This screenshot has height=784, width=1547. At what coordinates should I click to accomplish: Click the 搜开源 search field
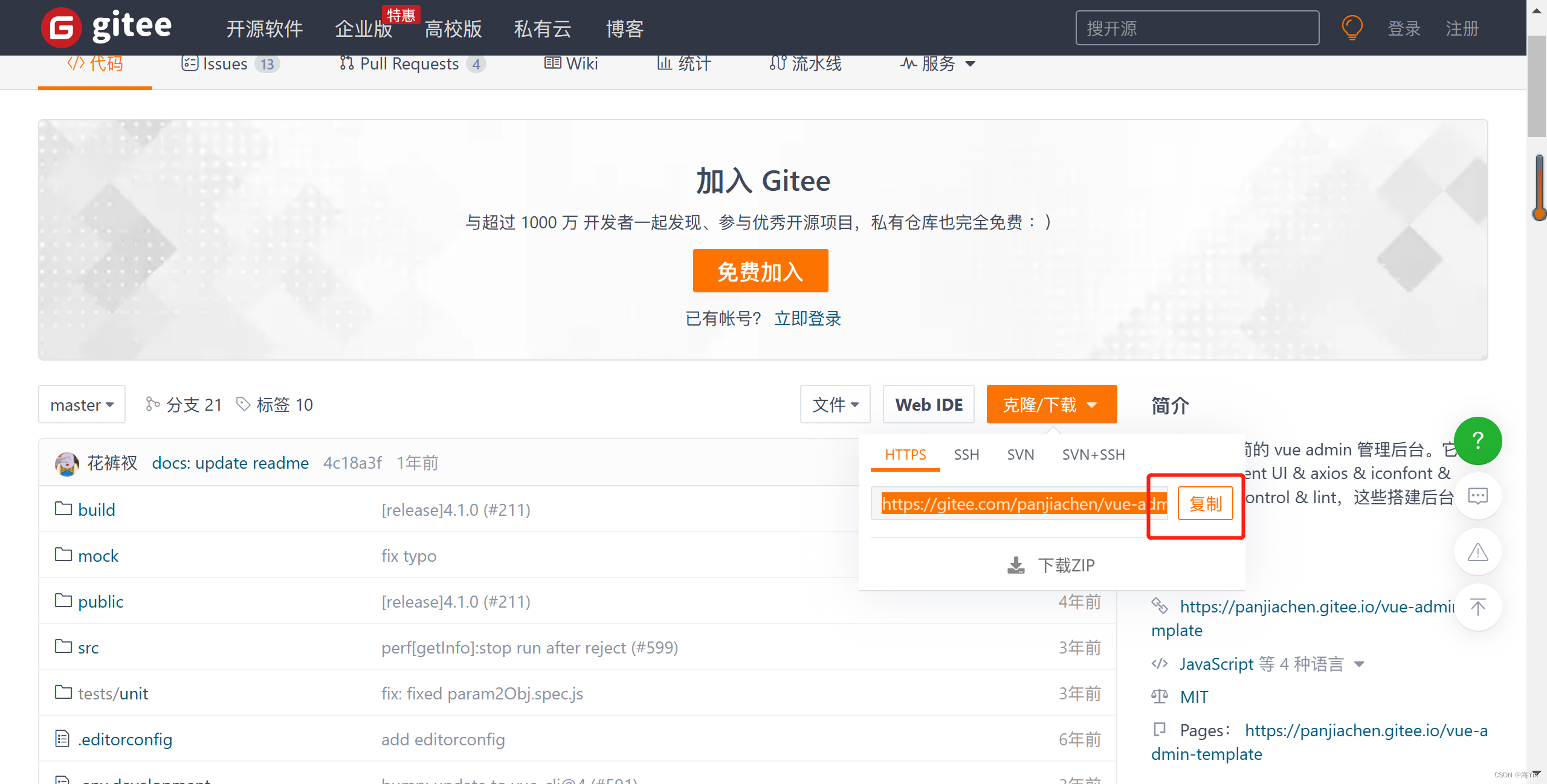tap(1197, 28)
